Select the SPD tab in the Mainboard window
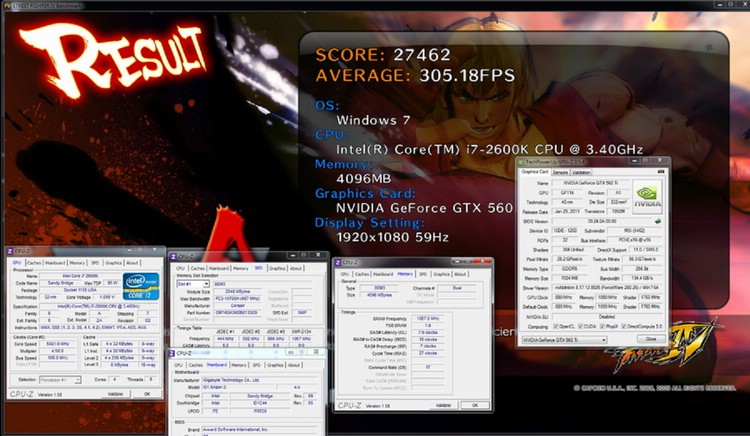The width and height of the screenshot is (750, 436). (x=256, y=365)
